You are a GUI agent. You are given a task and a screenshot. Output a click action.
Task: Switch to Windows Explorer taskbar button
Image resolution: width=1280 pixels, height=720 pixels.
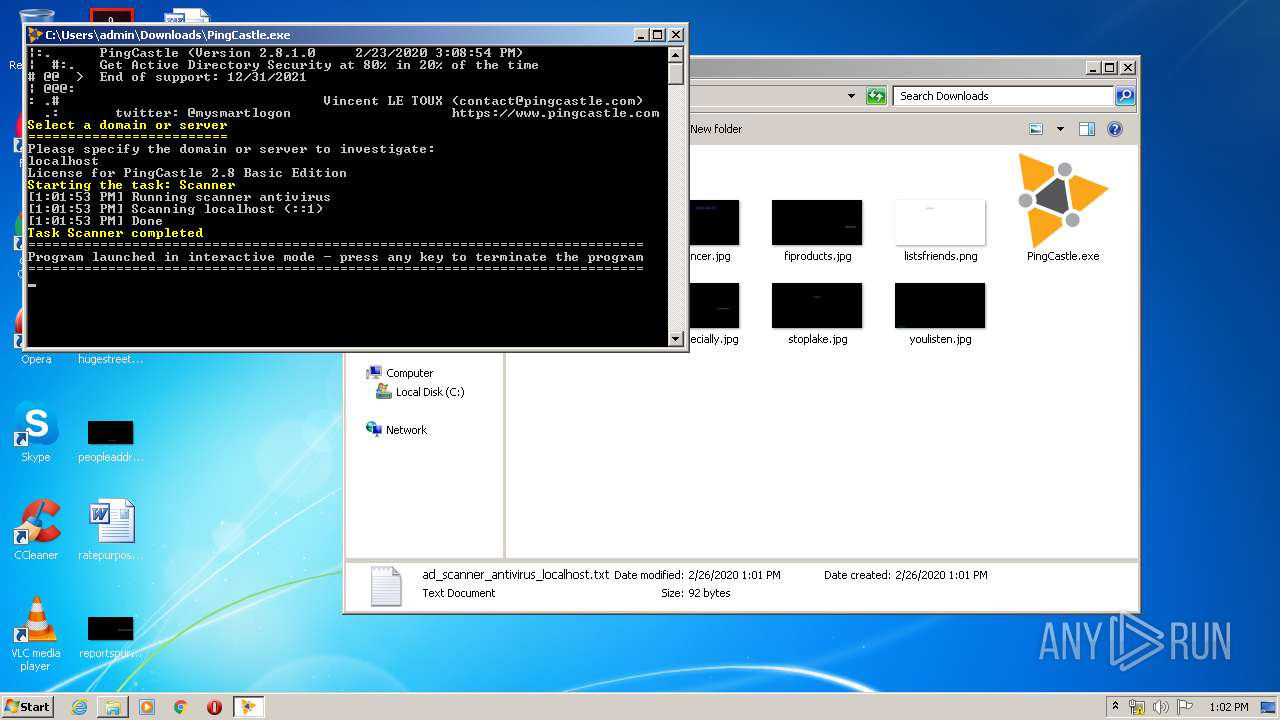point(113,707)
